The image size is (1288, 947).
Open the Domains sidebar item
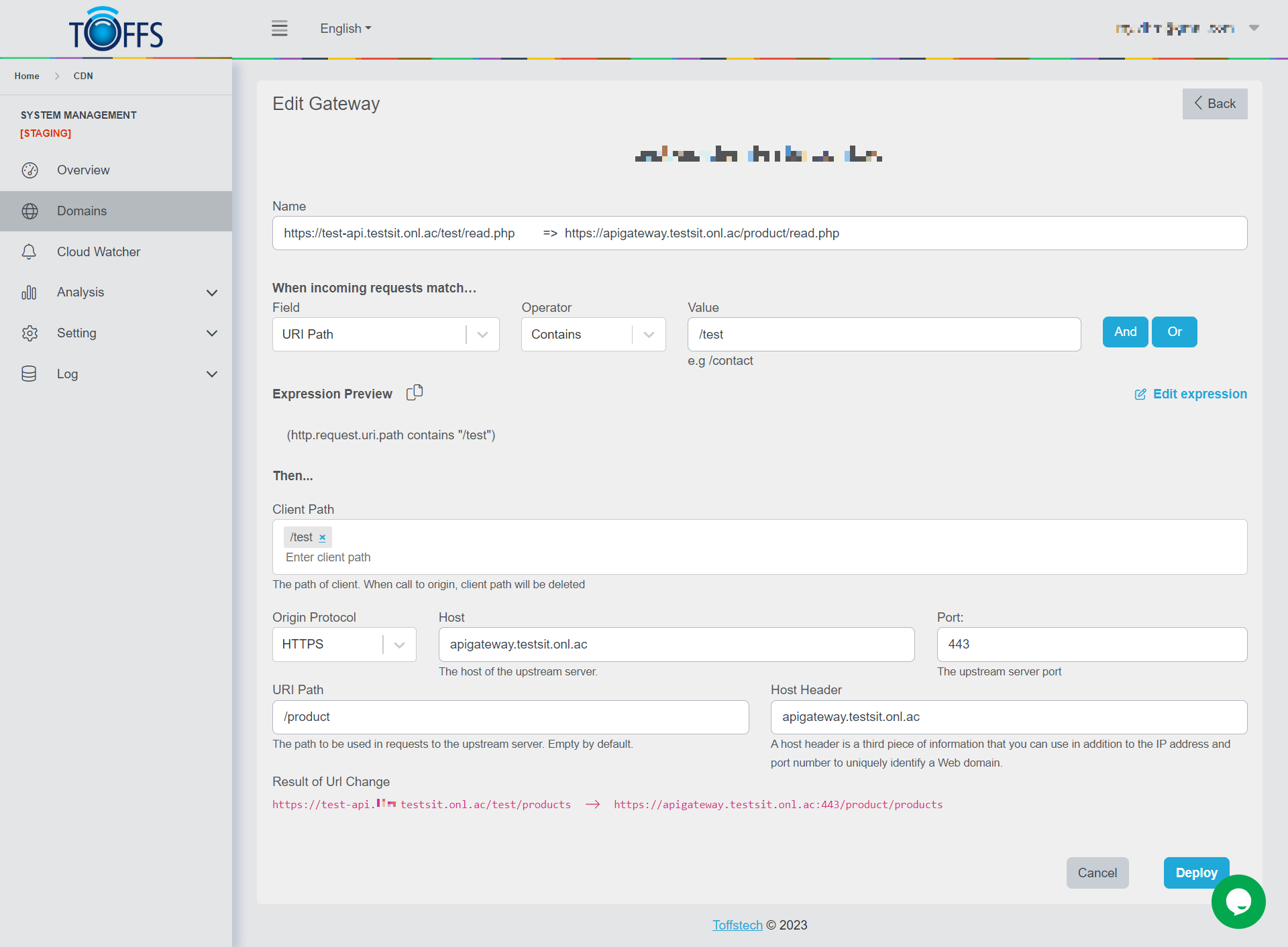coord(82,211)
